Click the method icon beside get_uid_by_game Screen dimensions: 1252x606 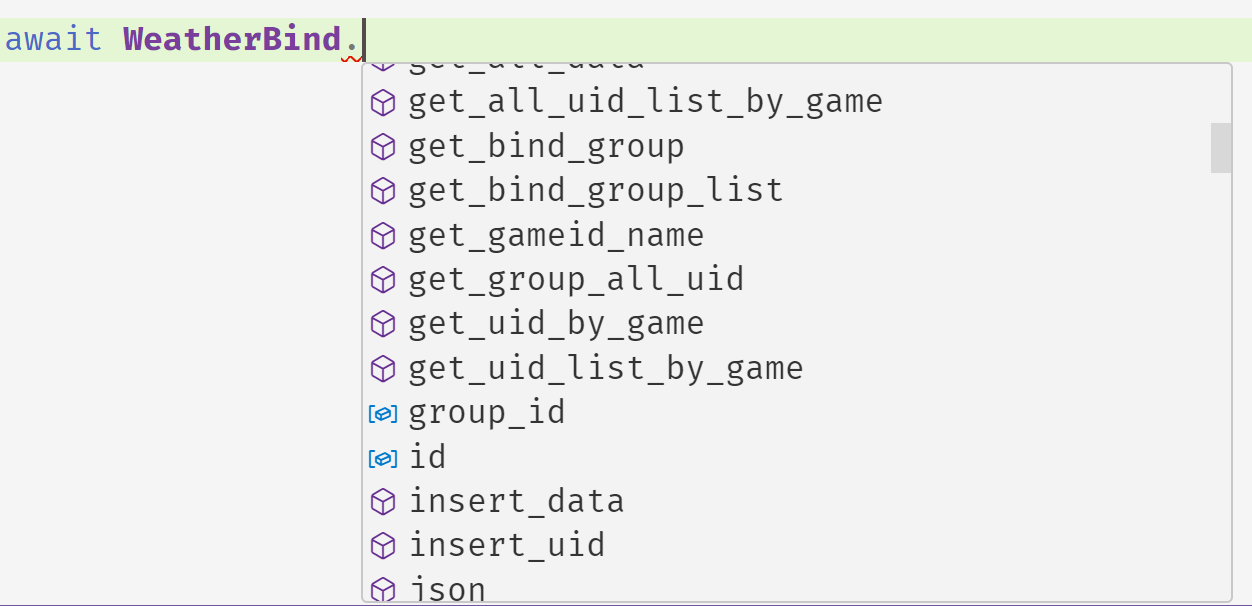(x=383, y=324)
